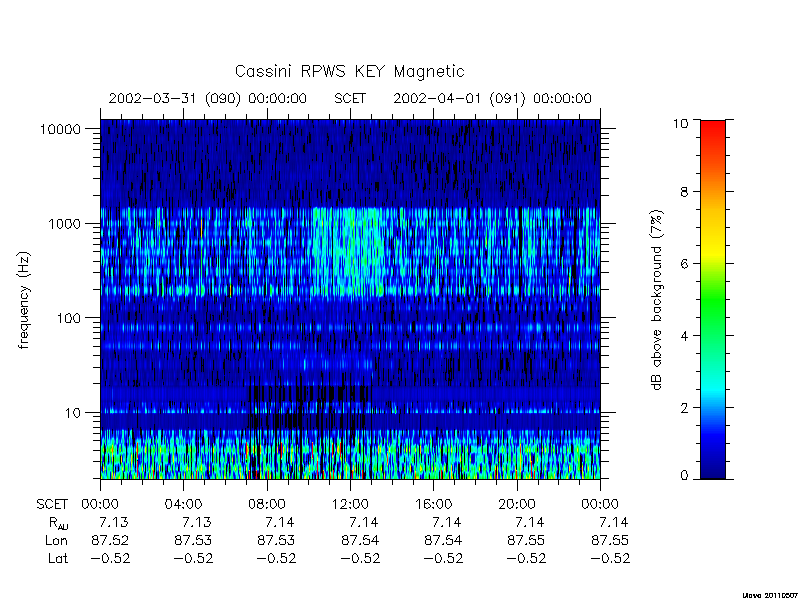Image resolution: width=800 pixels, height=600 pixels.
Task: Click the R AU value under 04:00
Action: click(196, 522)
